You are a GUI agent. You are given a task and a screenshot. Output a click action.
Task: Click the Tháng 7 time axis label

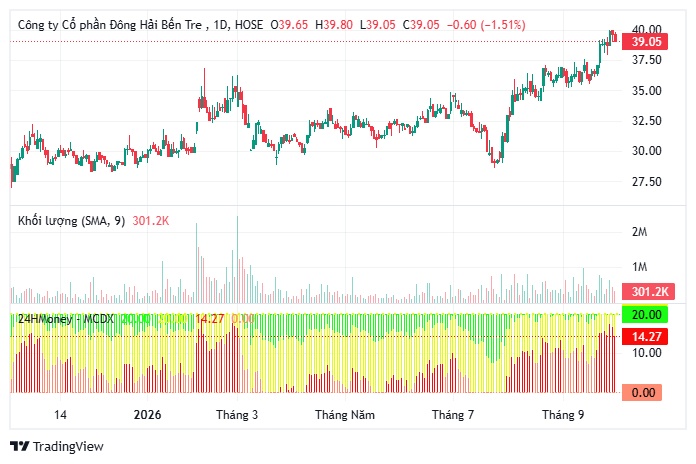pos(453,415)
